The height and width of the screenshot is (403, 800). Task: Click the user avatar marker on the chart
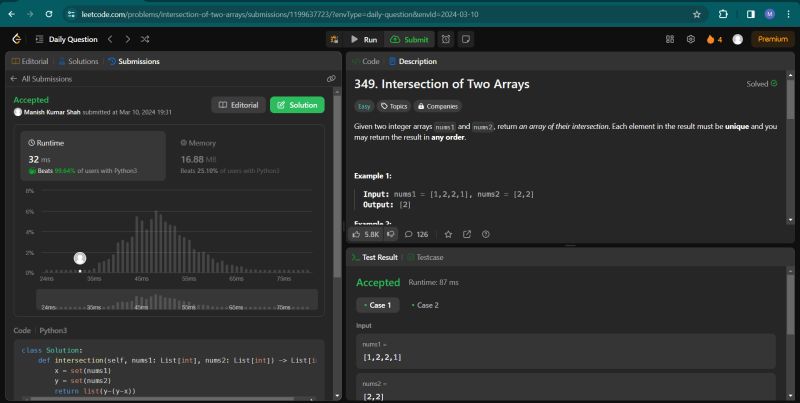click(x=80, y=258)
